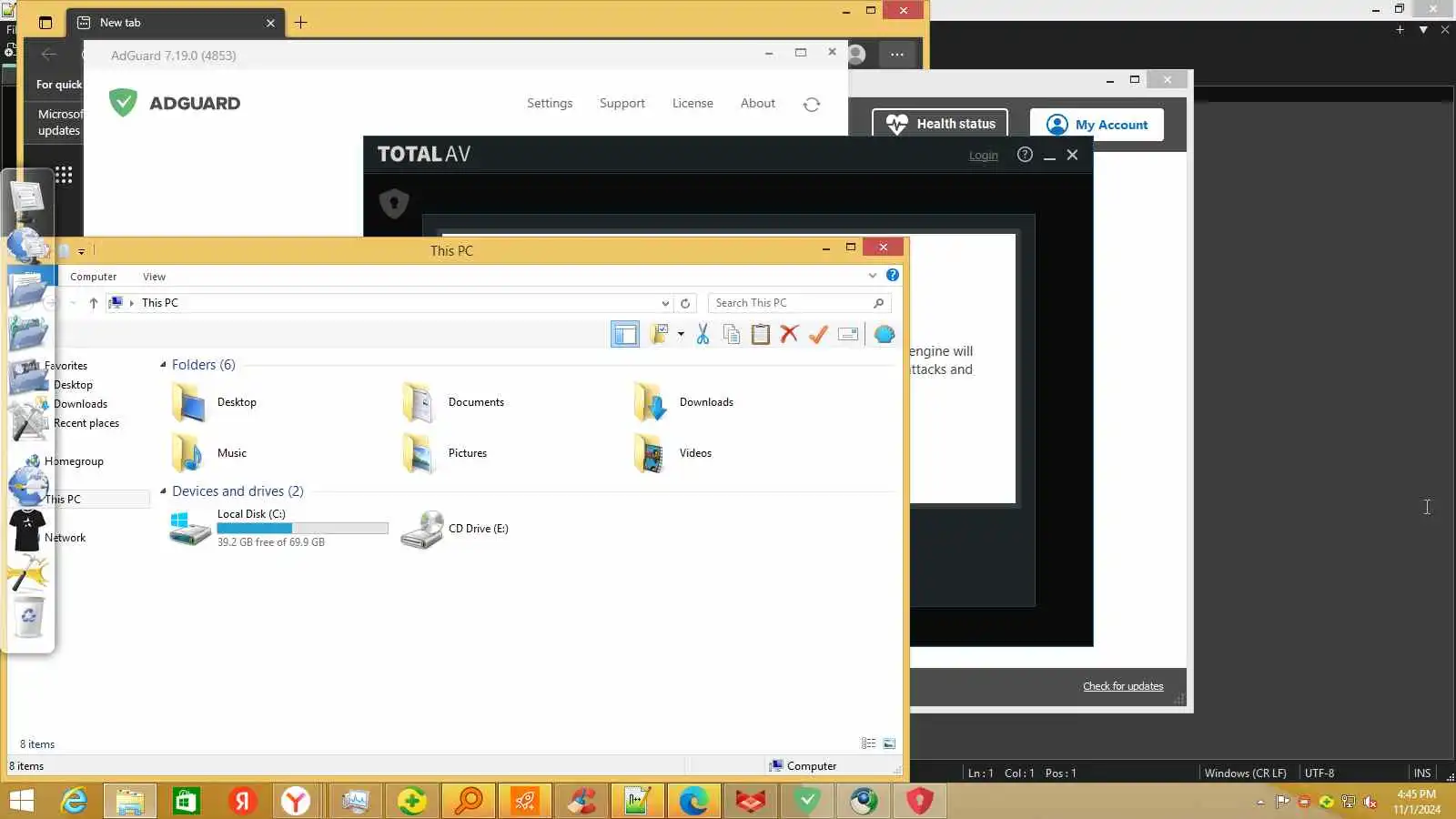Open the browser menu three dots button

tap(897, 55)
